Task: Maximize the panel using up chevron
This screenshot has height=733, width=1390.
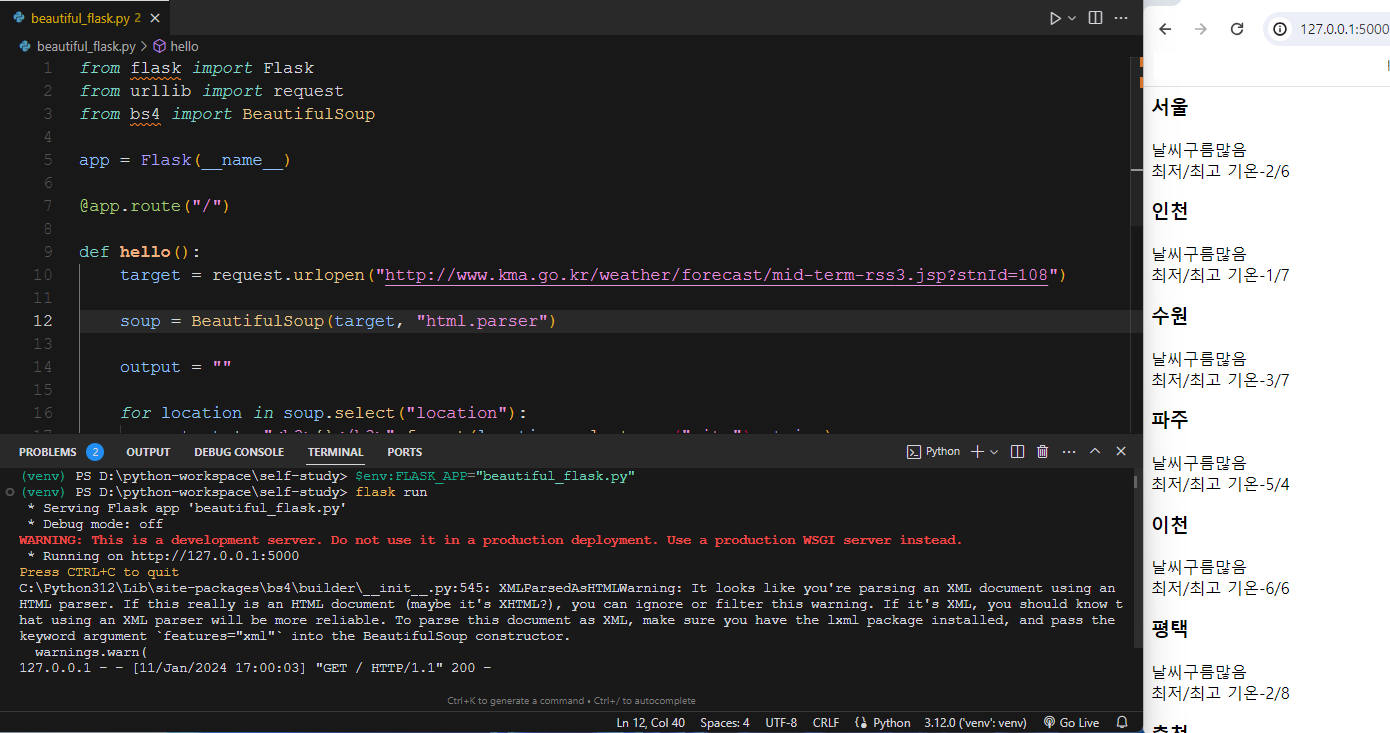Action: (x=1095, y=452)
